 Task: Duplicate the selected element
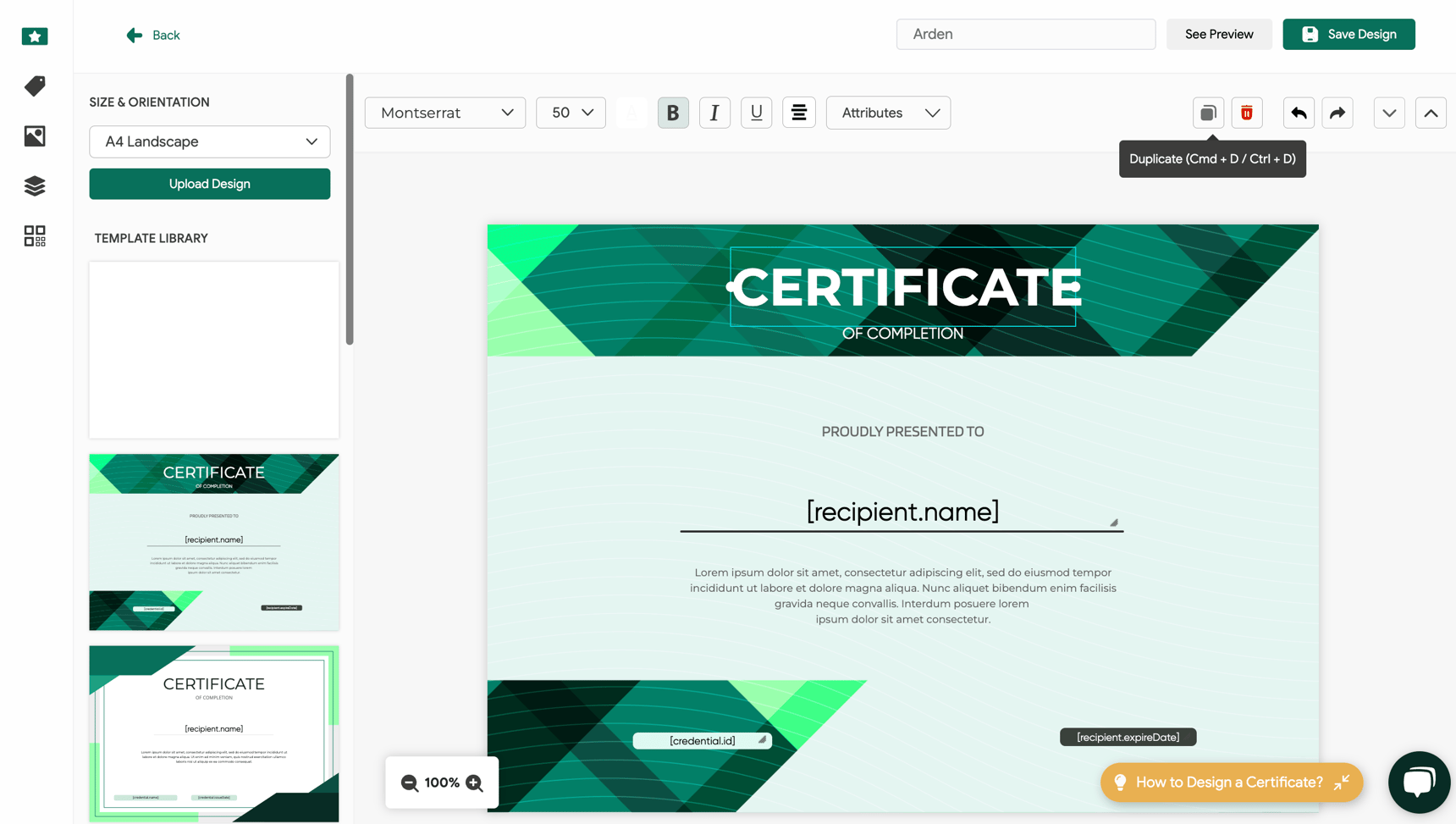(1208, 113)
